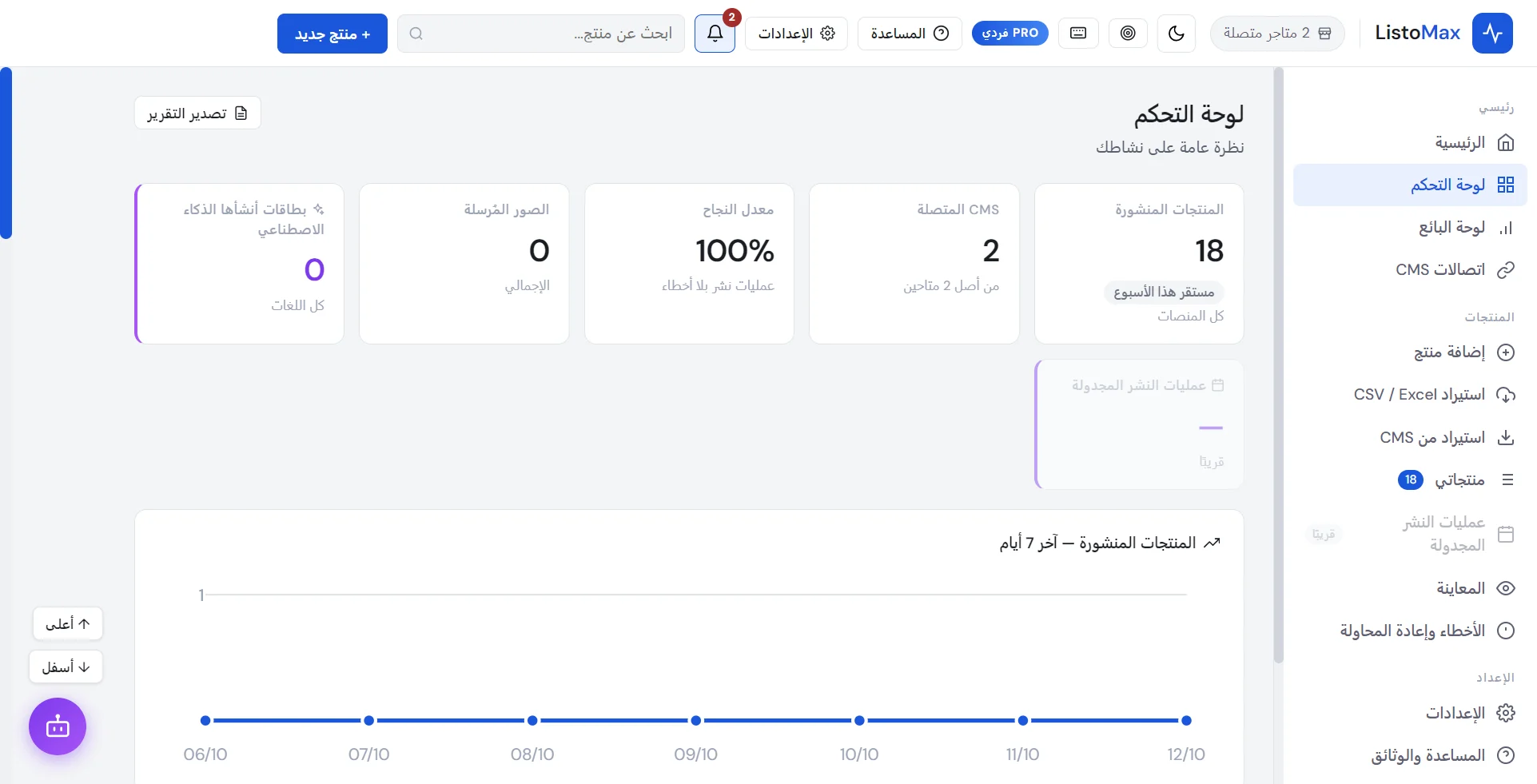Open the المنتجات المنشورة stat card

point(1139,264)
